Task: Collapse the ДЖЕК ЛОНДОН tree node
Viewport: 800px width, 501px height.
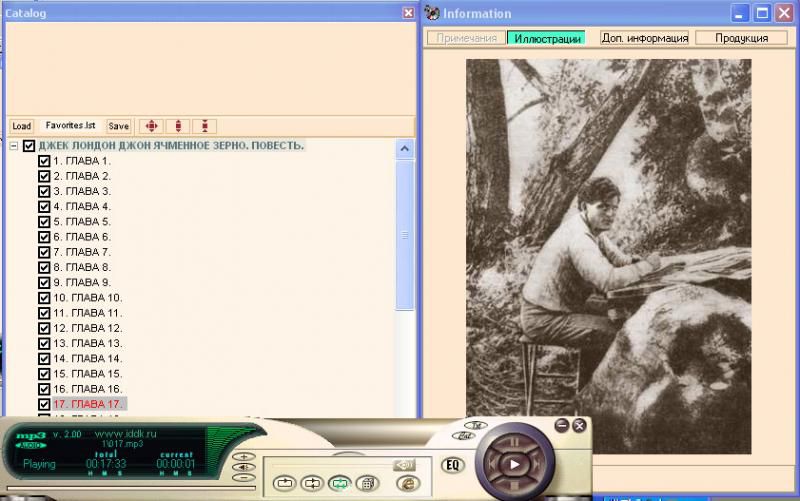Action: [14, 146]
